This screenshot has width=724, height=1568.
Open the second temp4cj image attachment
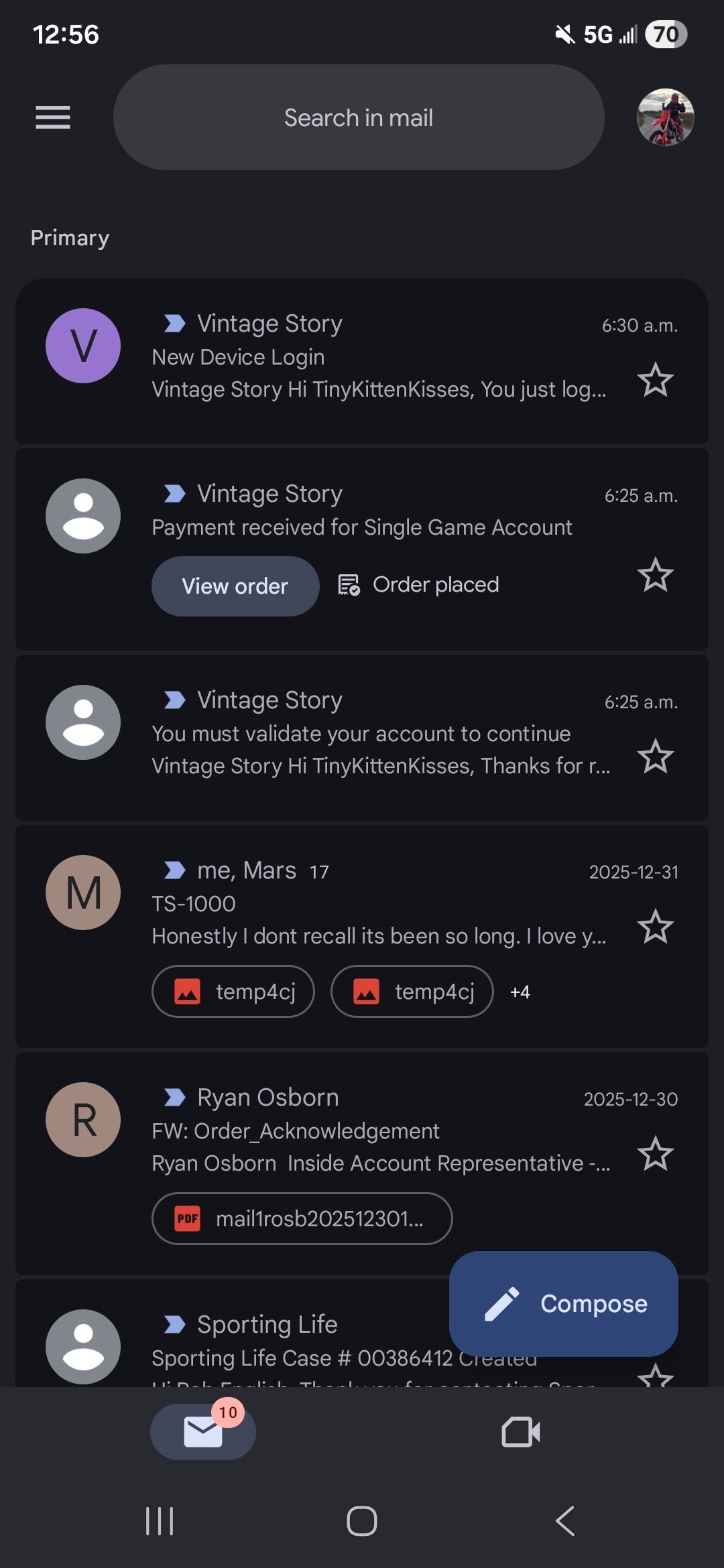point(412,991)
